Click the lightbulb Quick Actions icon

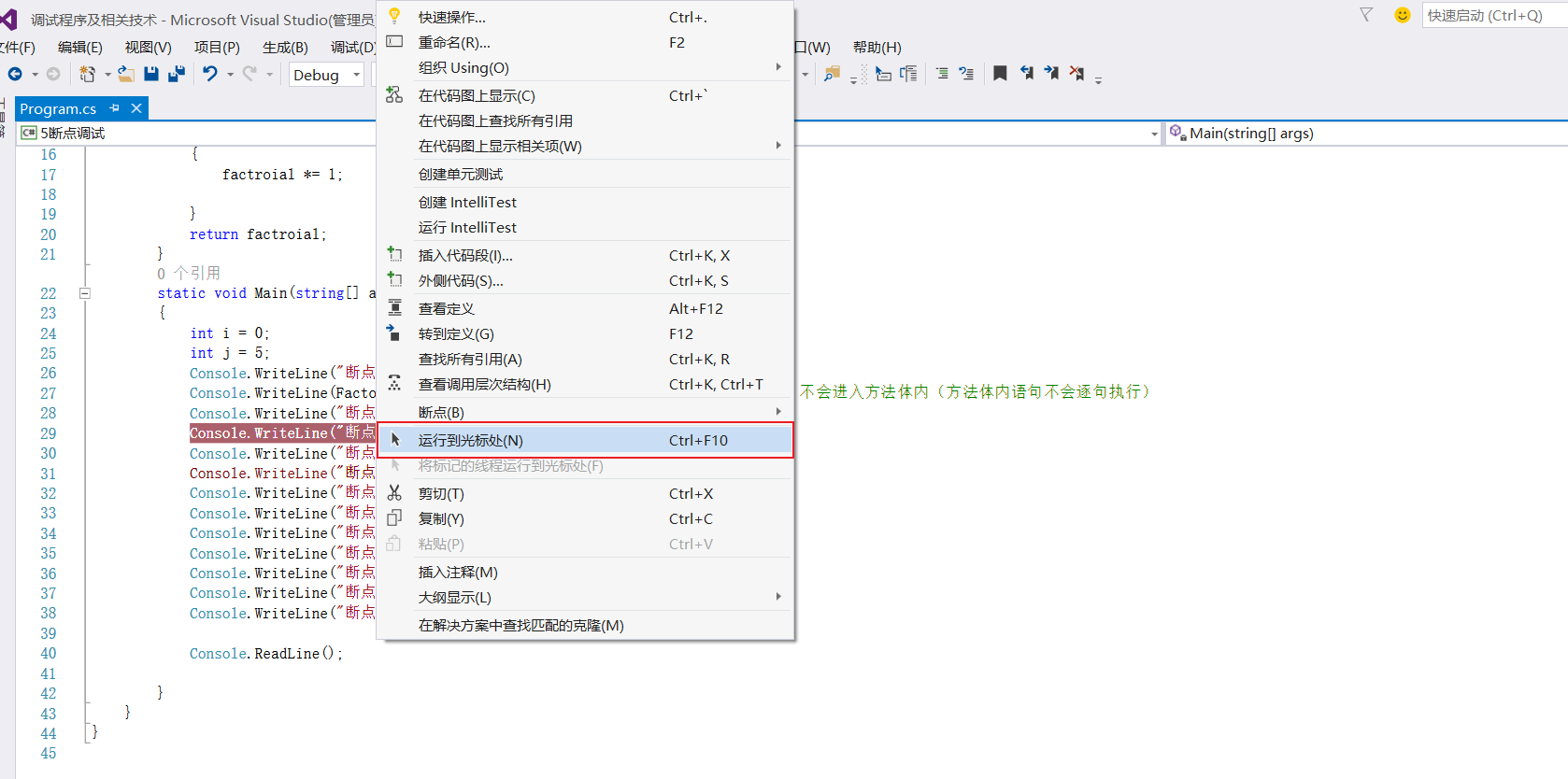(x=394, y=16)
